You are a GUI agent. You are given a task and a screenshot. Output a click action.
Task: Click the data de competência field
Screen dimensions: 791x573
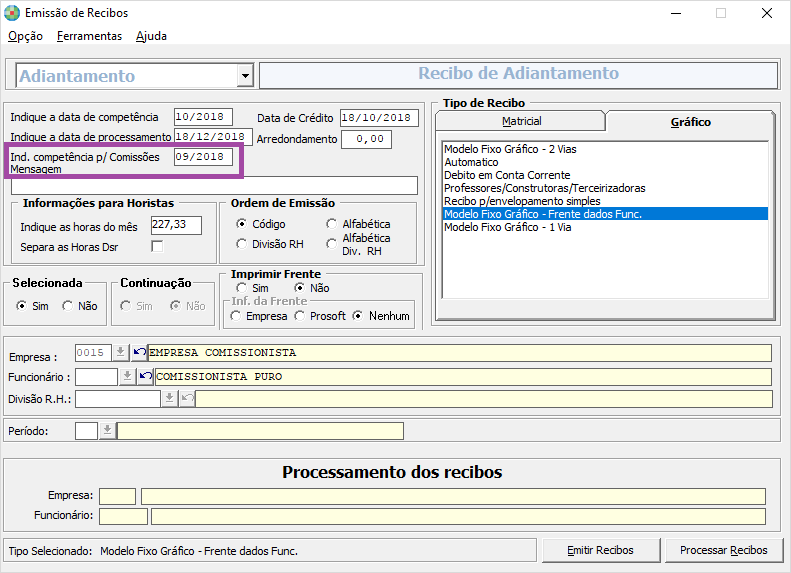click(x=203, y=117)
